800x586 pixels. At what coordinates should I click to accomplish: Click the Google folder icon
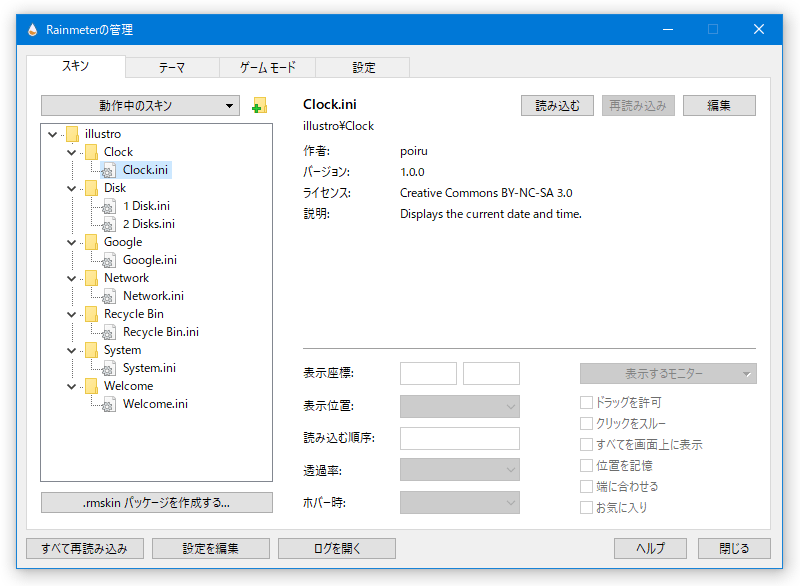(x=91, y=242)
